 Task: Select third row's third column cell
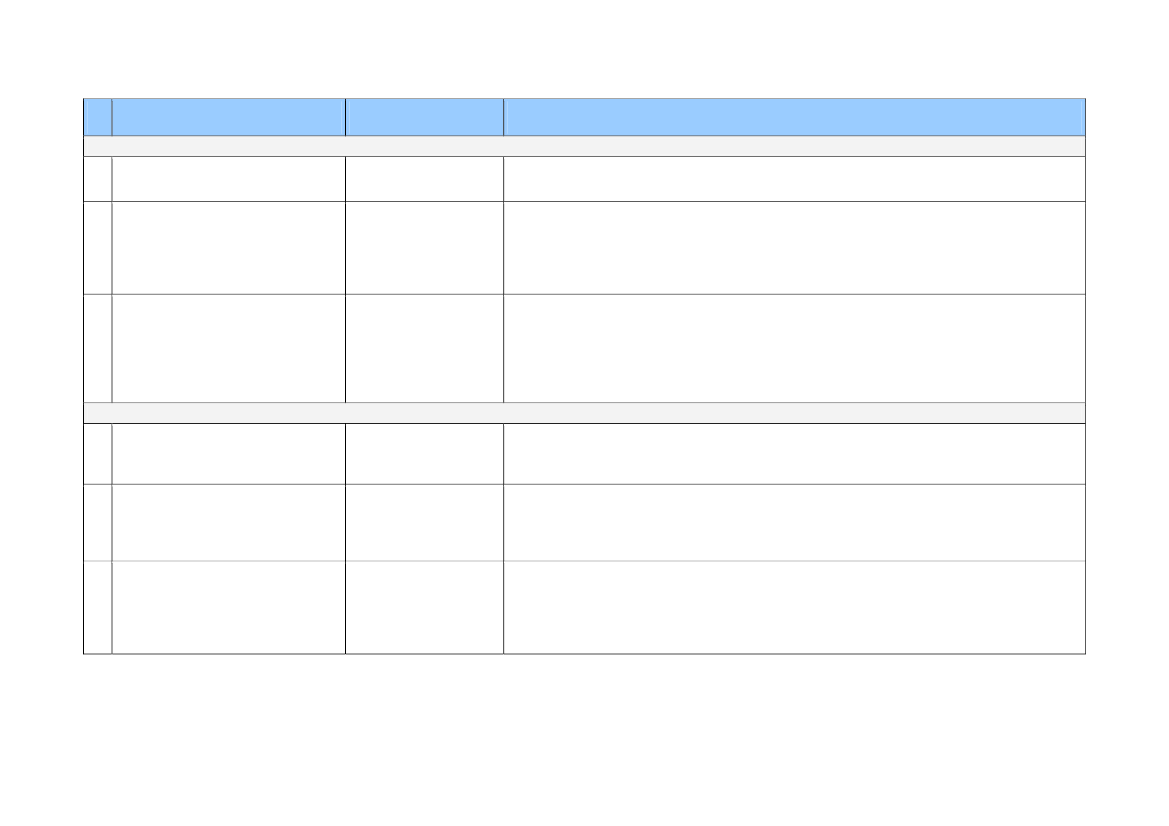pos(425,349)
